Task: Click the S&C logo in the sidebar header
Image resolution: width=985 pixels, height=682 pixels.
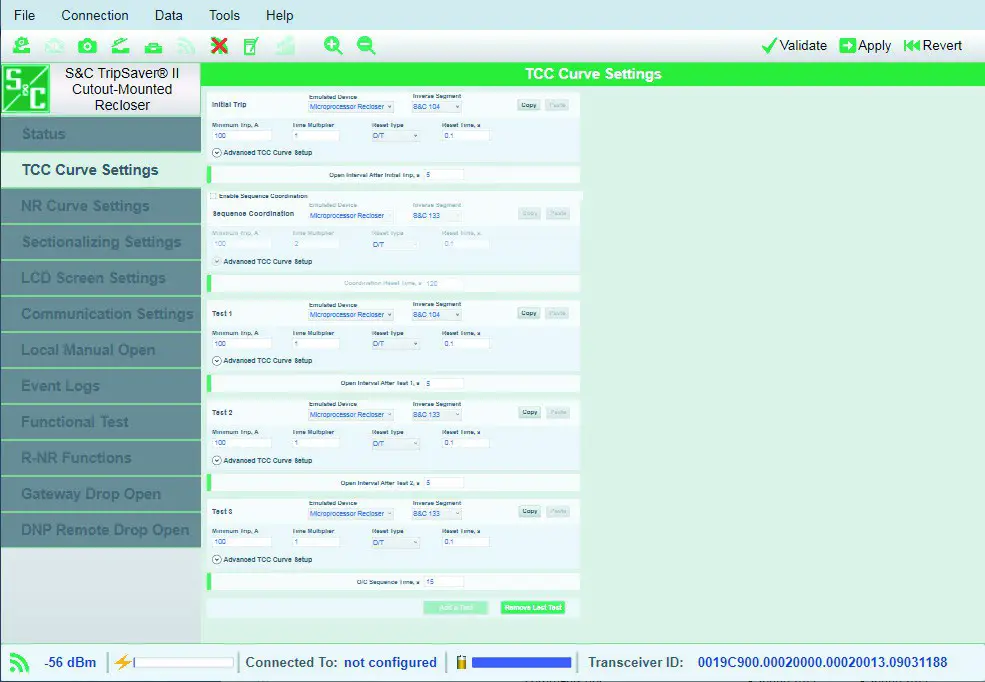Action: [26, 89]
